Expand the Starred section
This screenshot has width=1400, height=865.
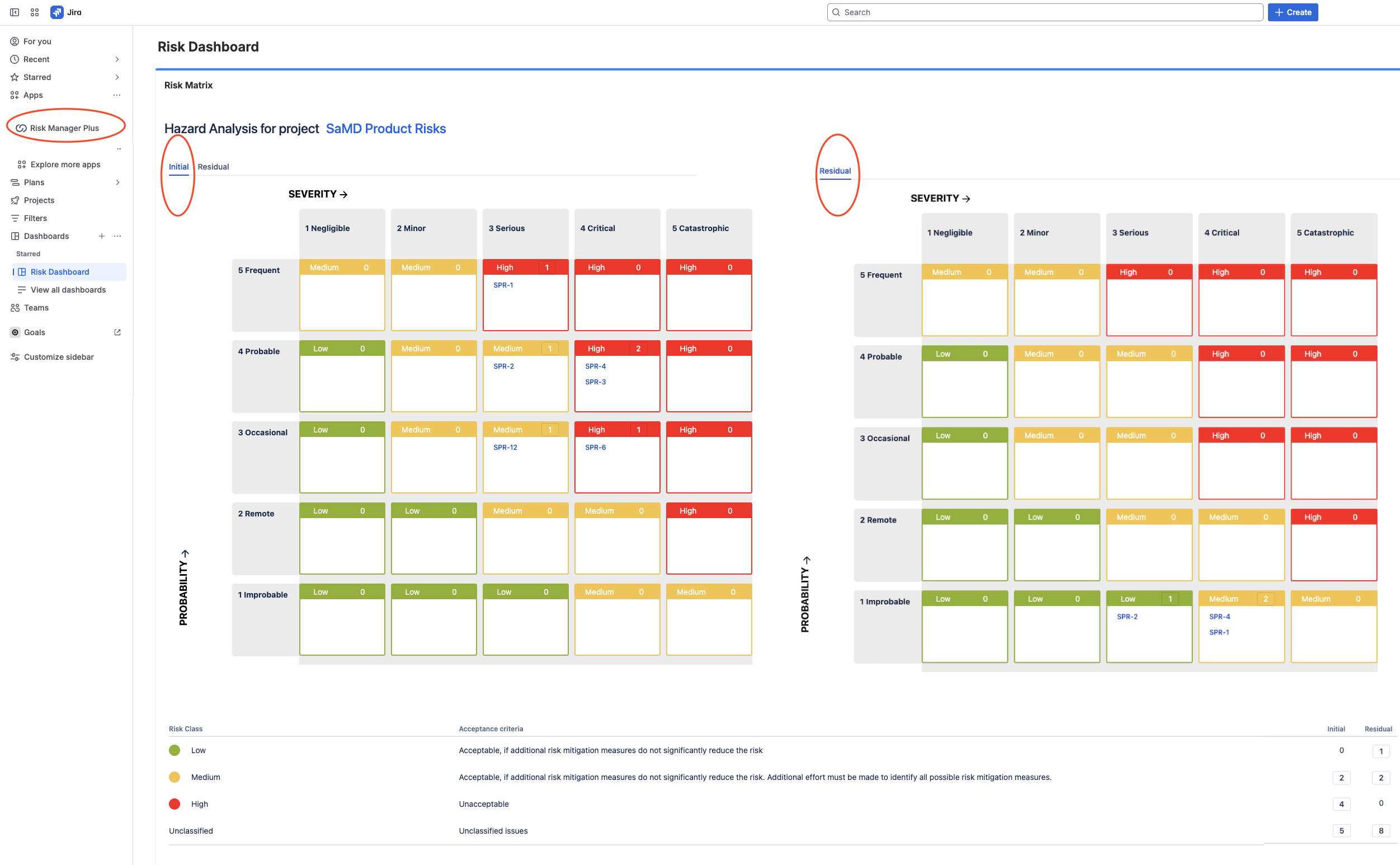[x=117, y=77]
